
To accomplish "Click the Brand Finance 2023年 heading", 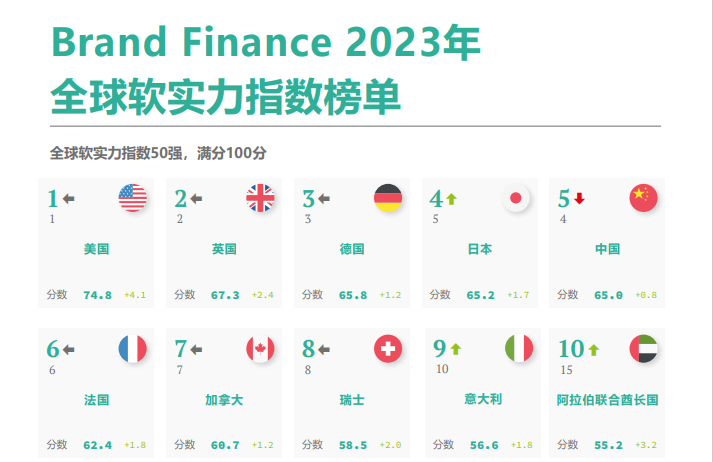I will [x=266, y=42].
